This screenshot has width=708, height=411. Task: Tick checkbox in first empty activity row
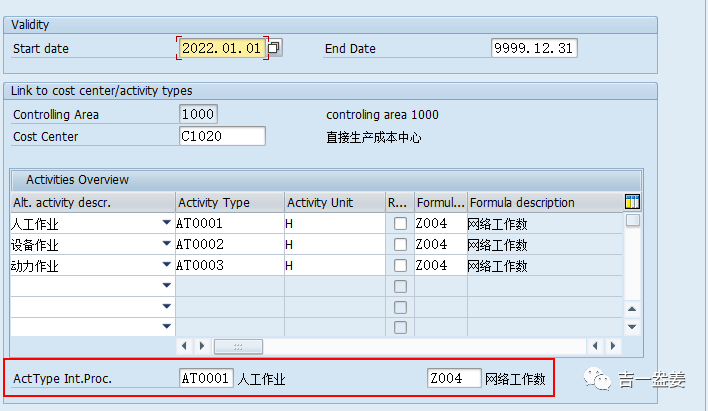tap(400, 286)
